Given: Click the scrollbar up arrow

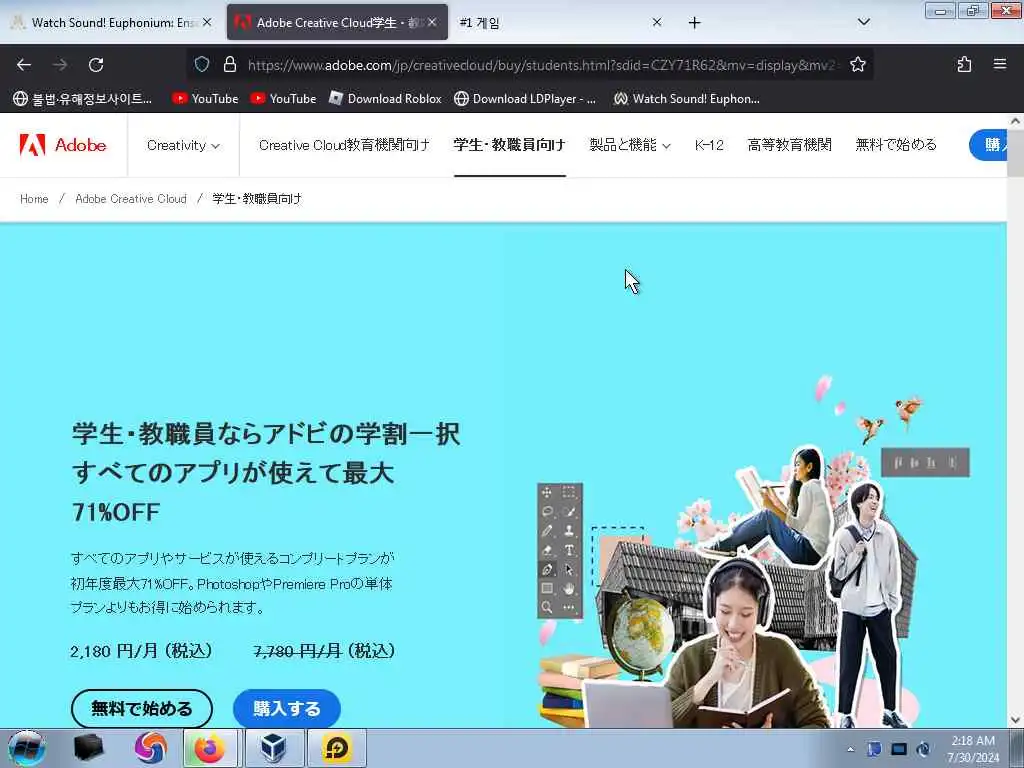Looking at the screenshot, I should click(1015, 121).
